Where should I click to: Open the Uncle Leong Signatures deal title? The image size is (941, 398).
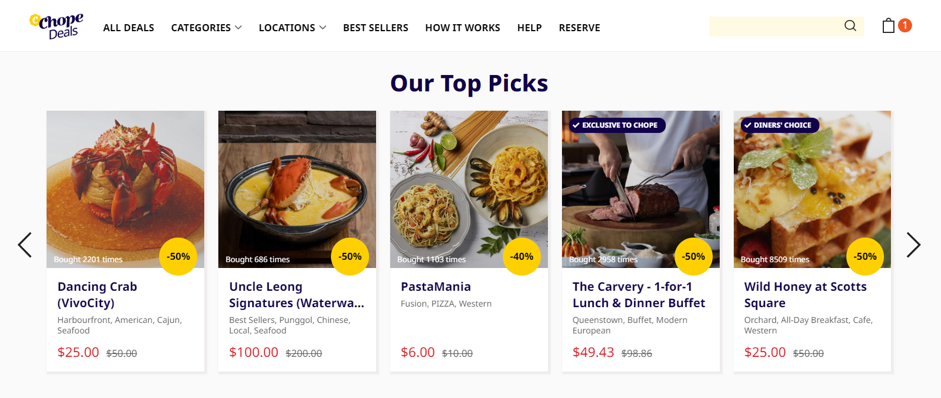pyautogui.click(x=296, y=295)
